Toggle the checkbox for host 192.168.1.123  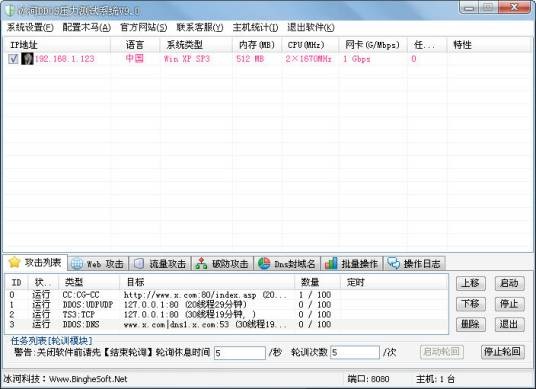pos(13,59)
